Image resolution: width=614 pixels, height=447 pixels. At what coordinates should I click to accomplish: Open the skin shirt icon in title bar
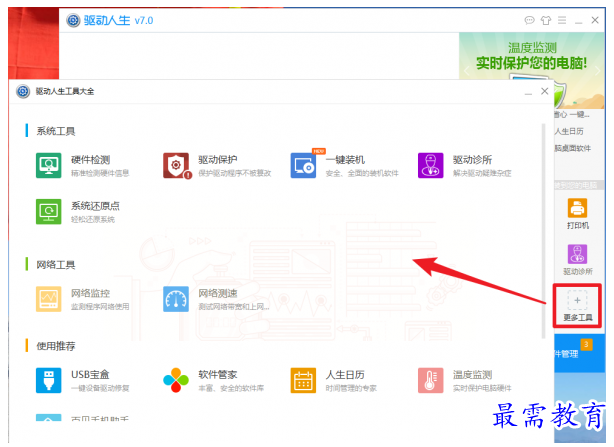(546, 20)
